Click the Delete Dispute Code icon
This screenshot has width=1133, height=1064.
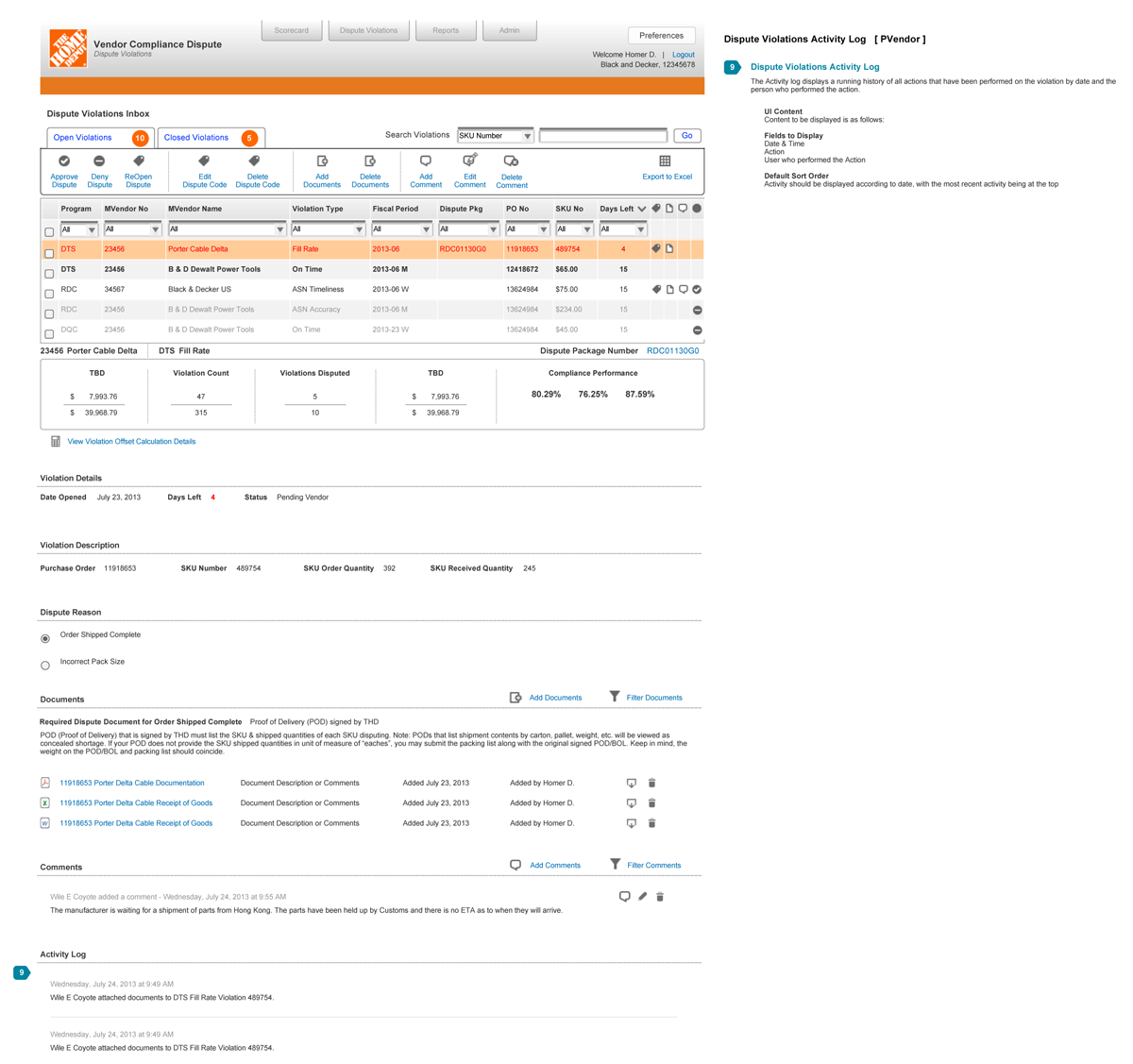[254, 161]
